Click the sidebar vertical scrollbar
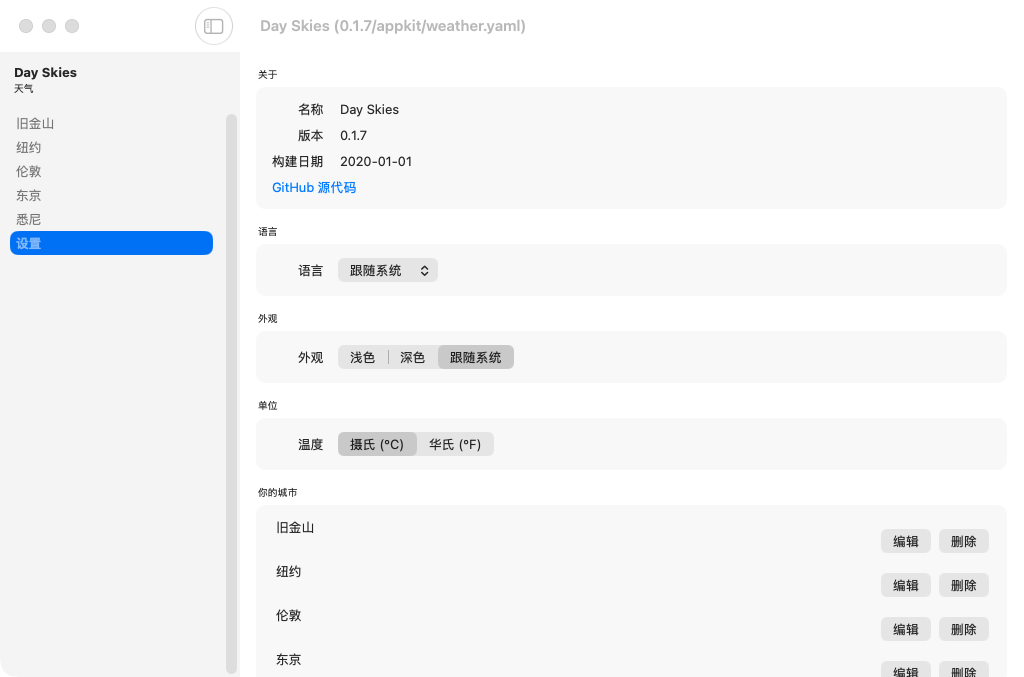Viewport: 1024px width, 677px height. click(231, 394)
